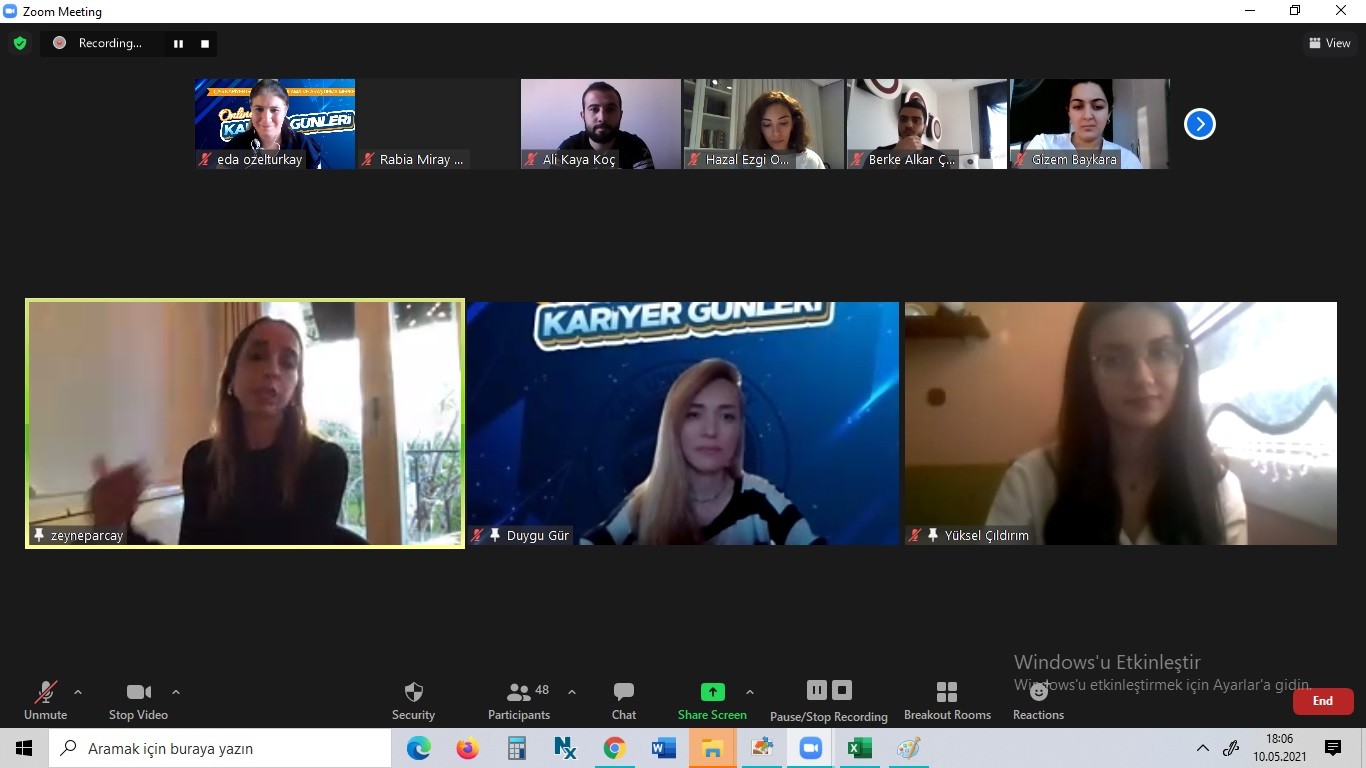Expand share options arrow next to Share Screen

pos(750,692)
